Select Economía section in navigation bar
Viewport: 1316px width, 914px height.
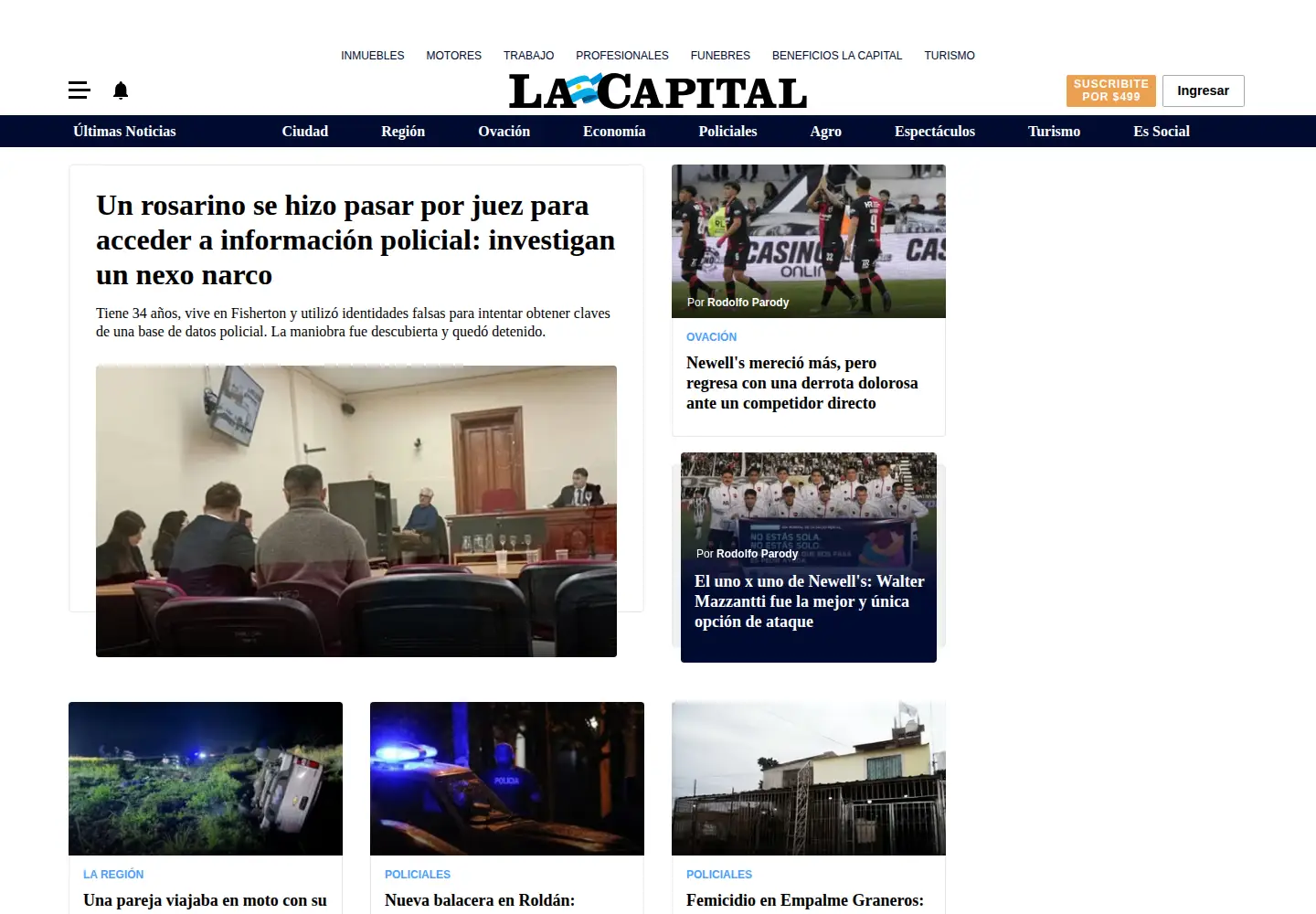pos(614,132)
